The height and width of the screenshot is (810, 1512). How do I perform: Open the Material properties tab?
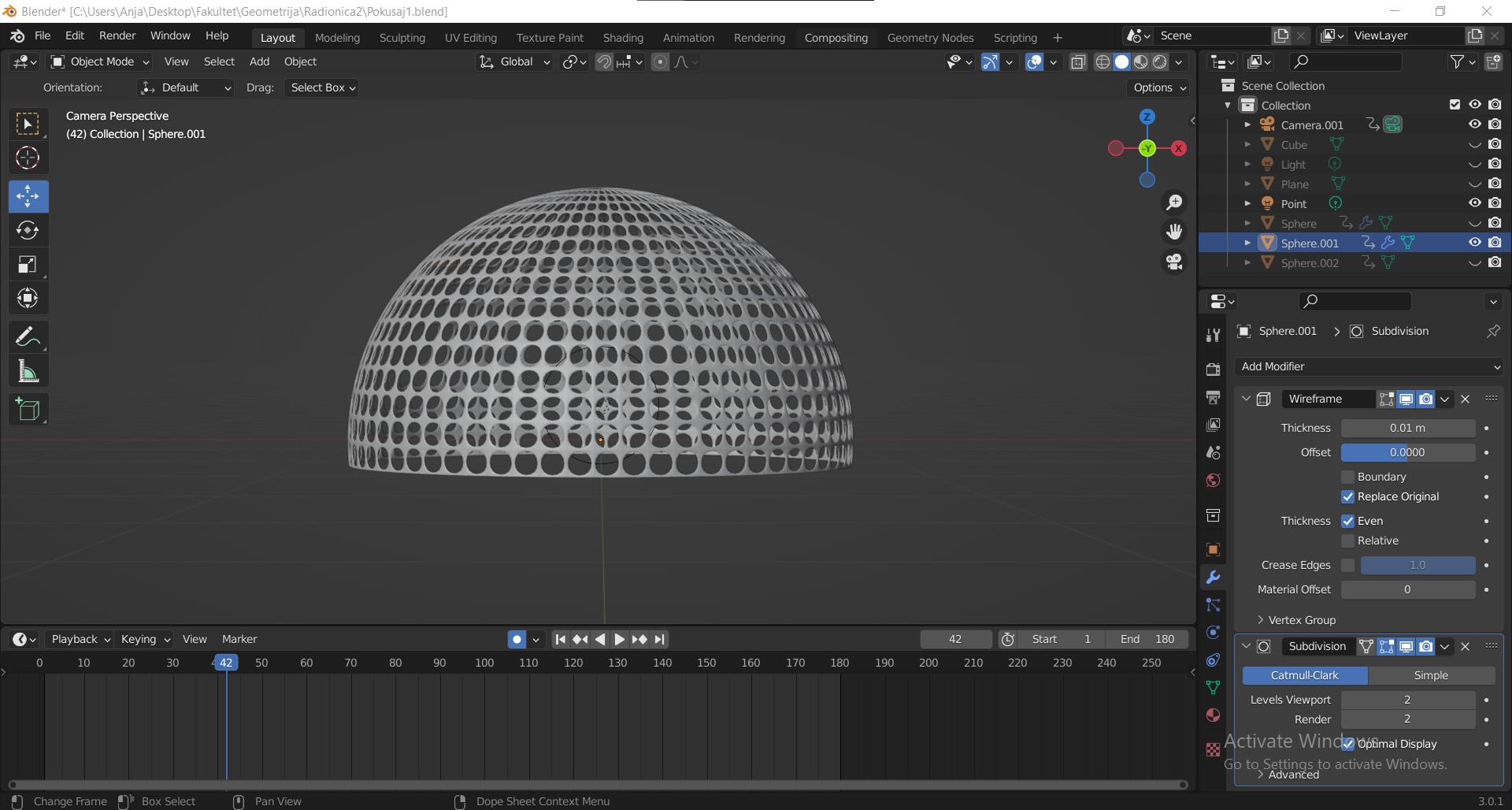pos(1213,715)
